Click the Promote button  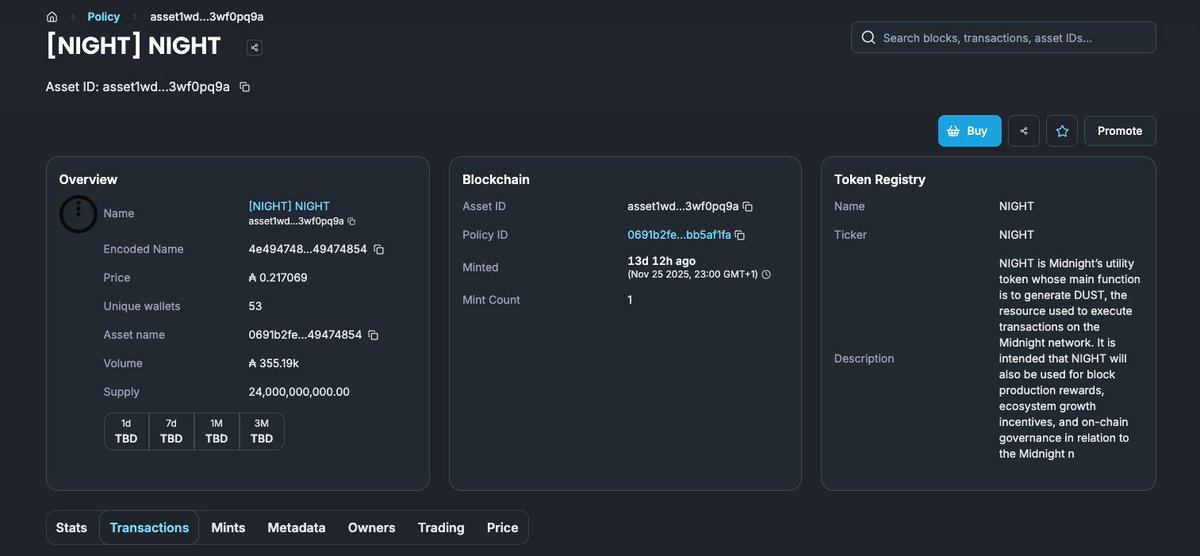[x=1120, y=131]
